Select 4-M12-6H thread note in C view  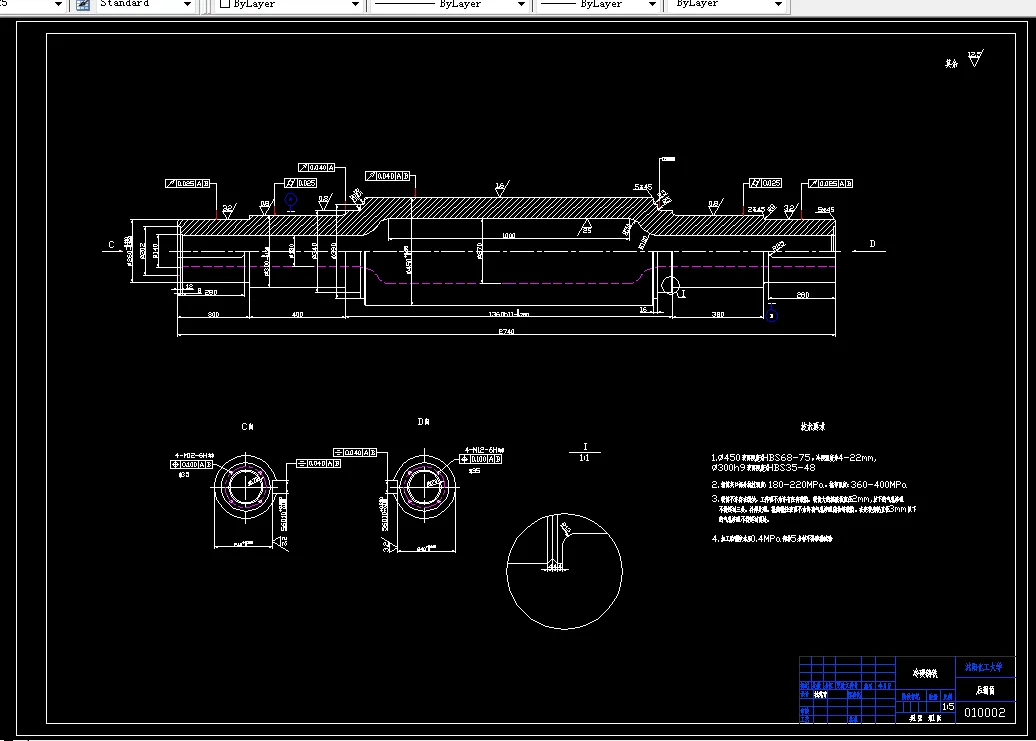194,456
